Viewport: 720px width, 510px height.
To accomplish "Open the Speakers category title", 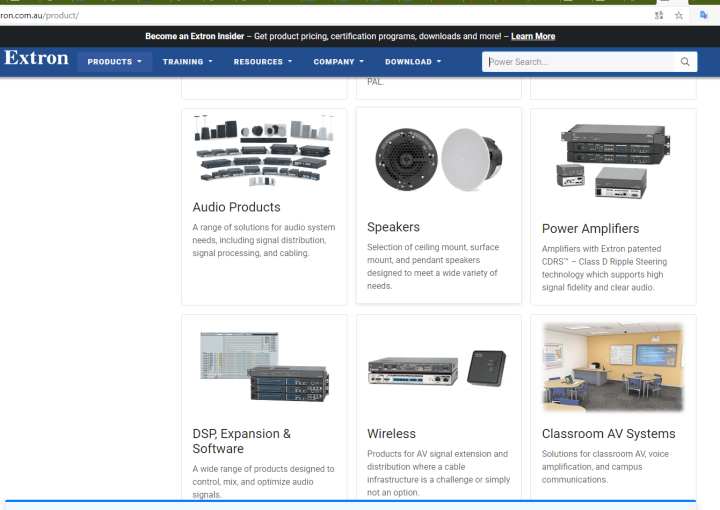I will pos(393,227).
